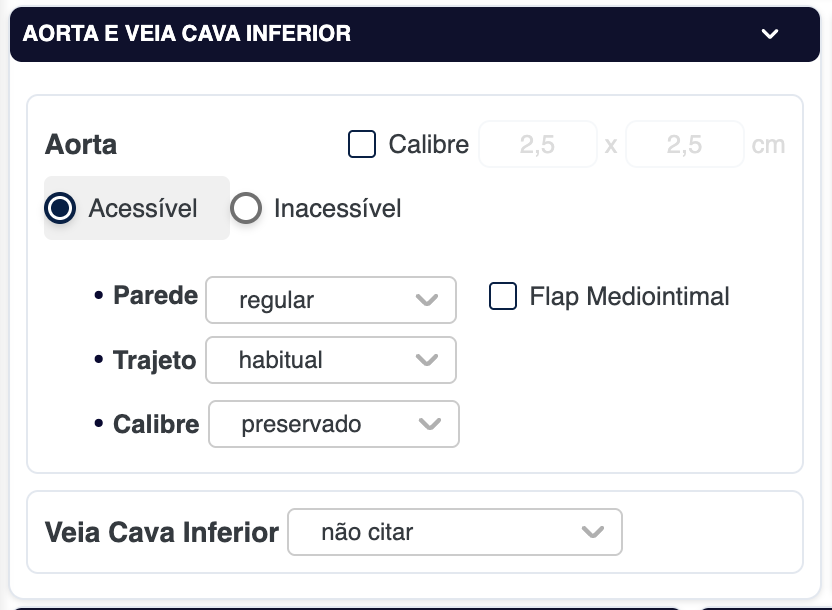
Task: Click the Veia Cava Inferior label
Action: pyautogui.click(x=162, y=532)
